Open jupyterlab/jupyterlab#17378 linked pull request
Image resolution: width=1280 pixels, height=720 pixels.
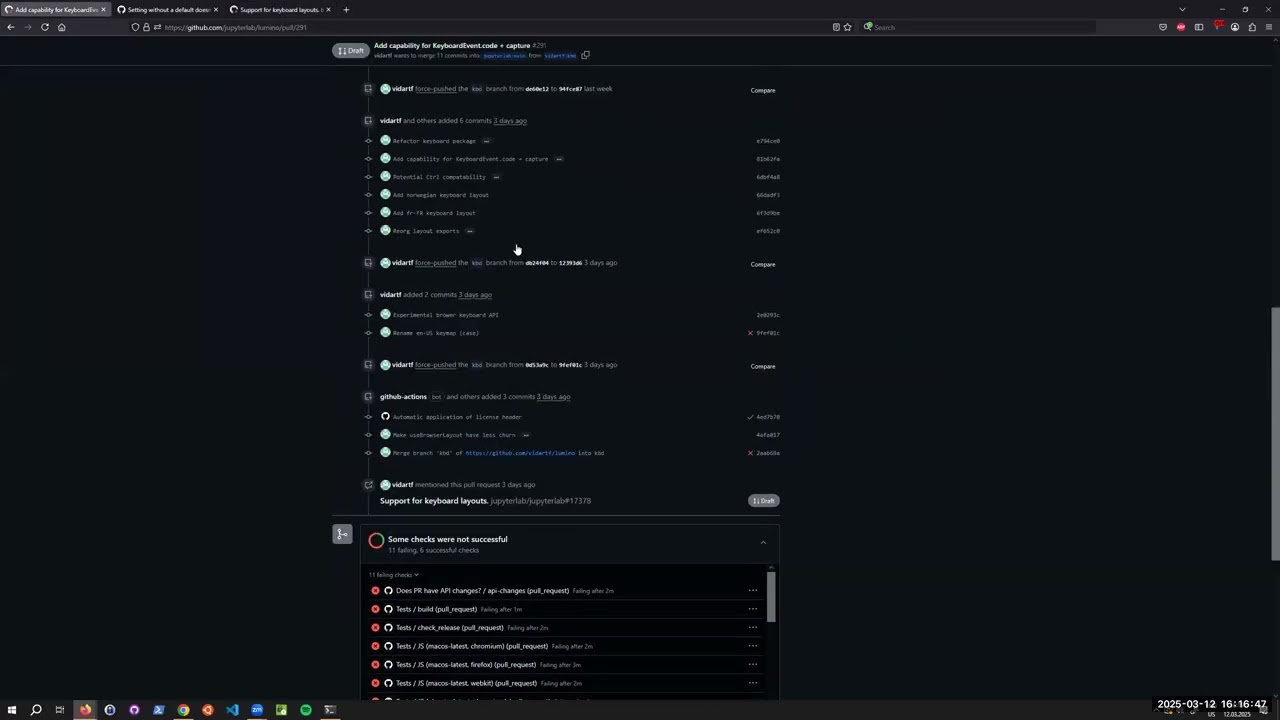coord(541,501)
